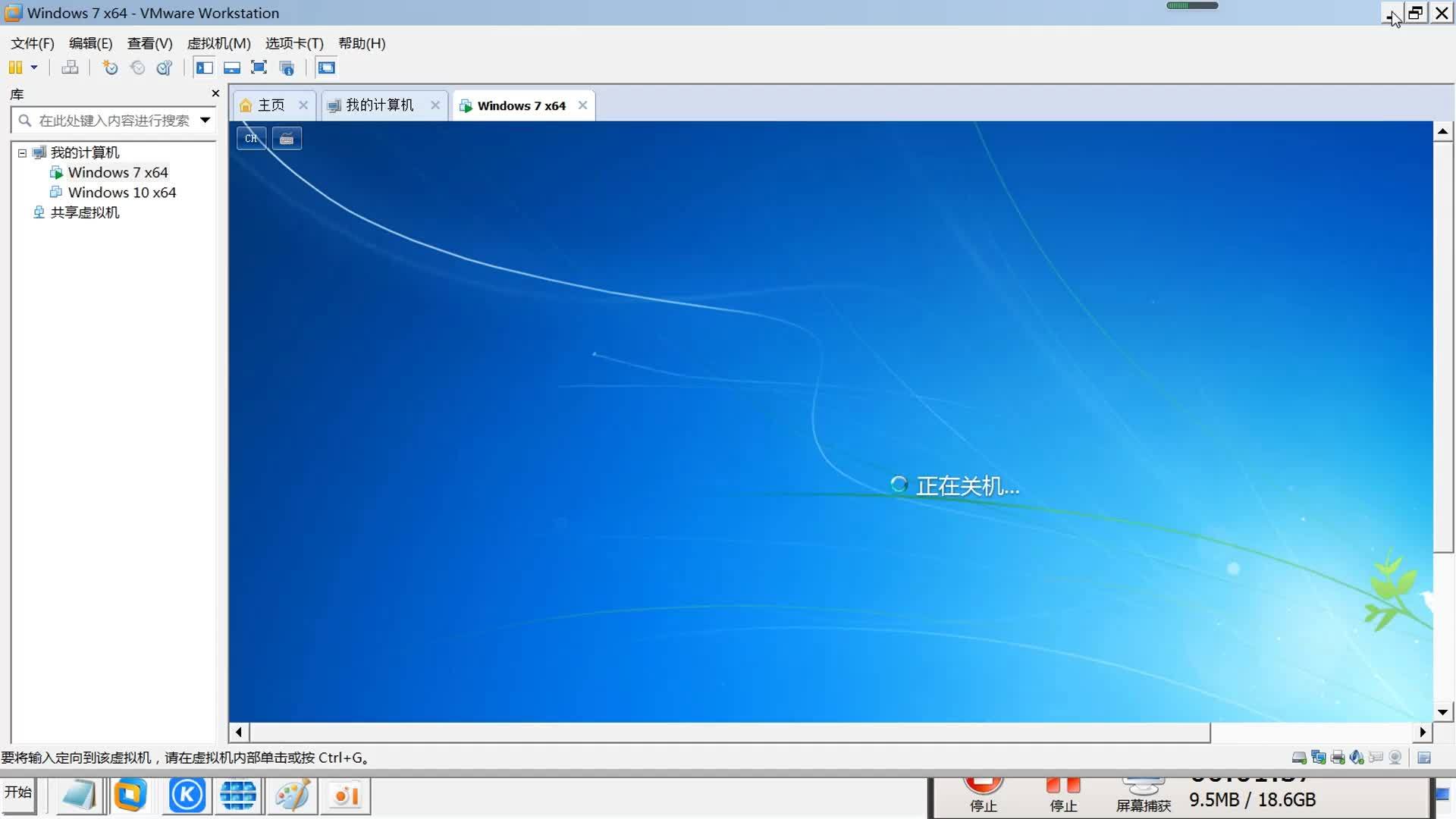The image size is (1456, 819).
Task: Click the left arrow of horizontal scrollbar
Action: 239,732
